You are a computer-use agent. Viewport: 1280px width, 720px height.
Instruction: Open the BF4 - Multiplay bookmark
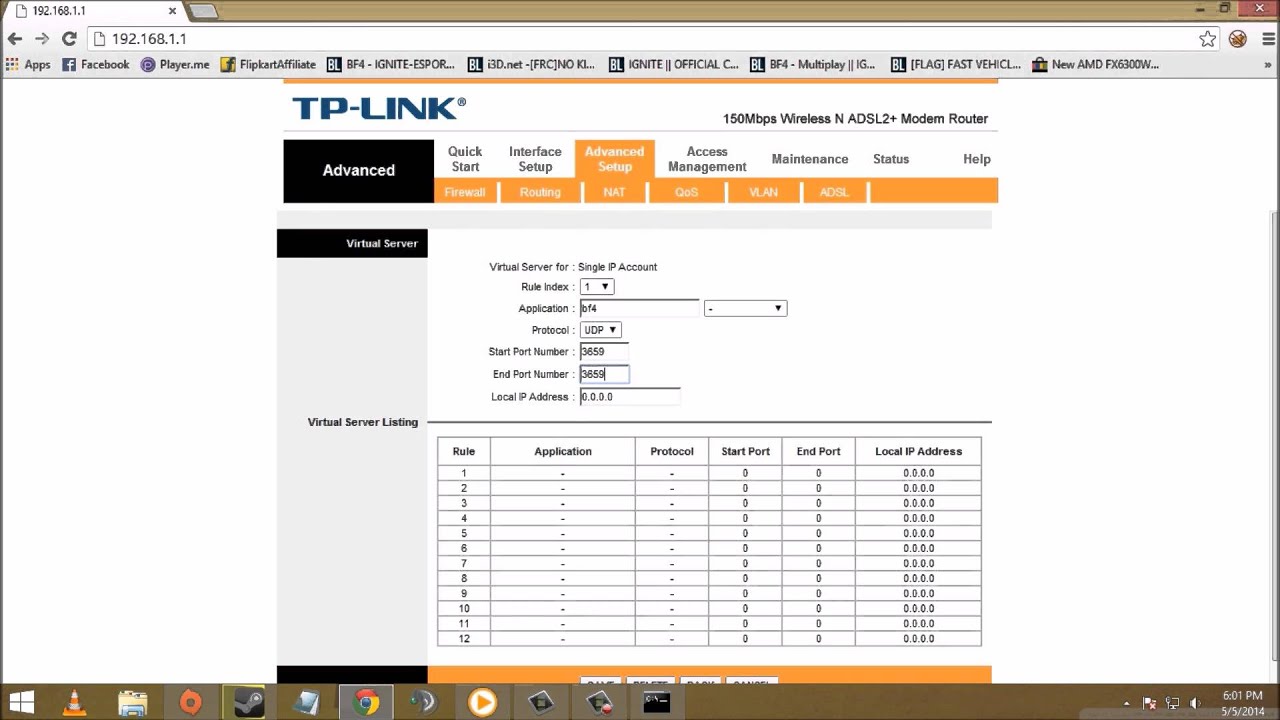tap(812, 64)
